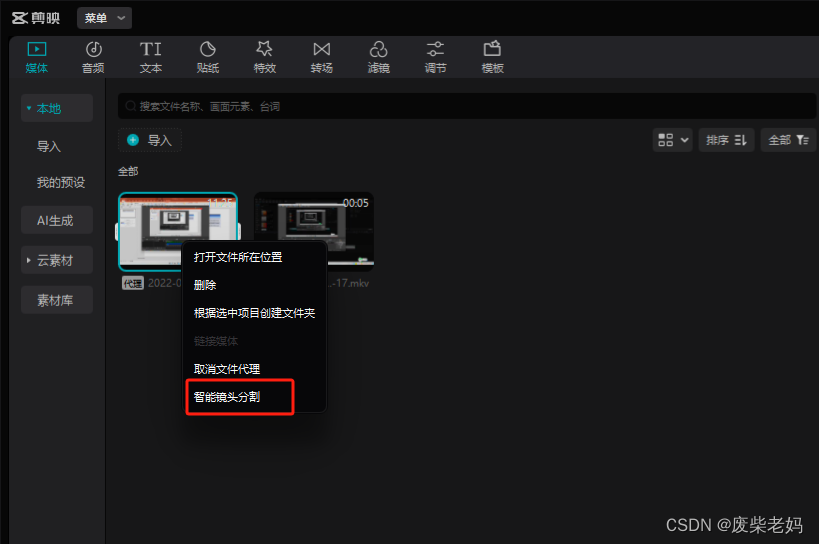The image size is (819, 544).
Task: Open the AI生成 section
Action: tap(57, 220)
